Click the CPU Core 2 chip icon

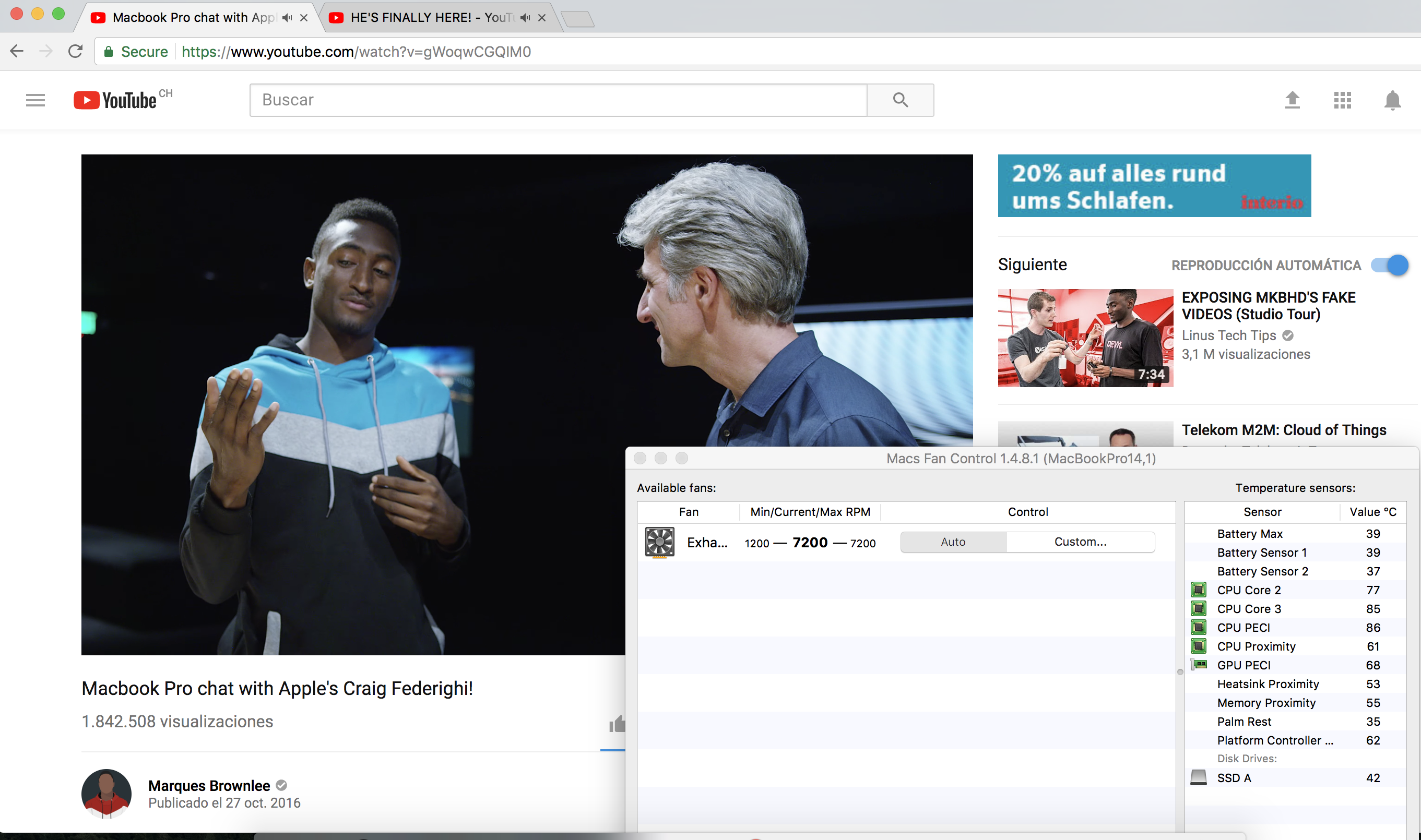[1199, 590]
